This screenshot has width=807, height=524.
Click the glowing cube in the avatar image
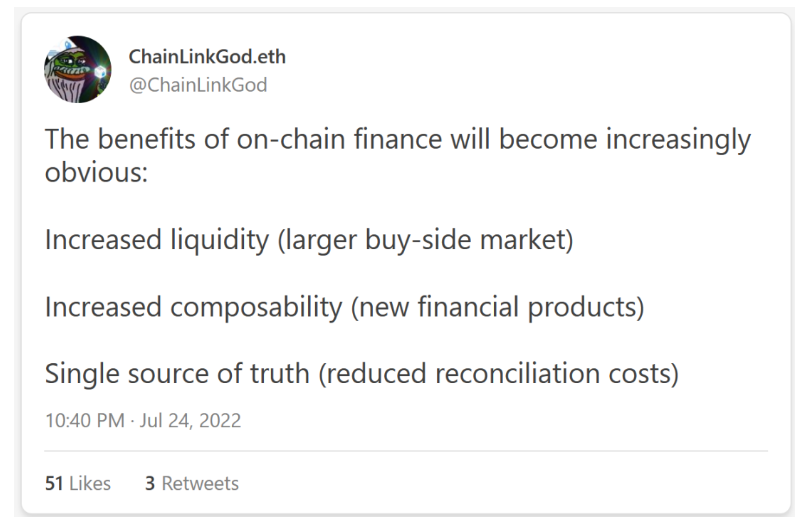pos(100,73)
